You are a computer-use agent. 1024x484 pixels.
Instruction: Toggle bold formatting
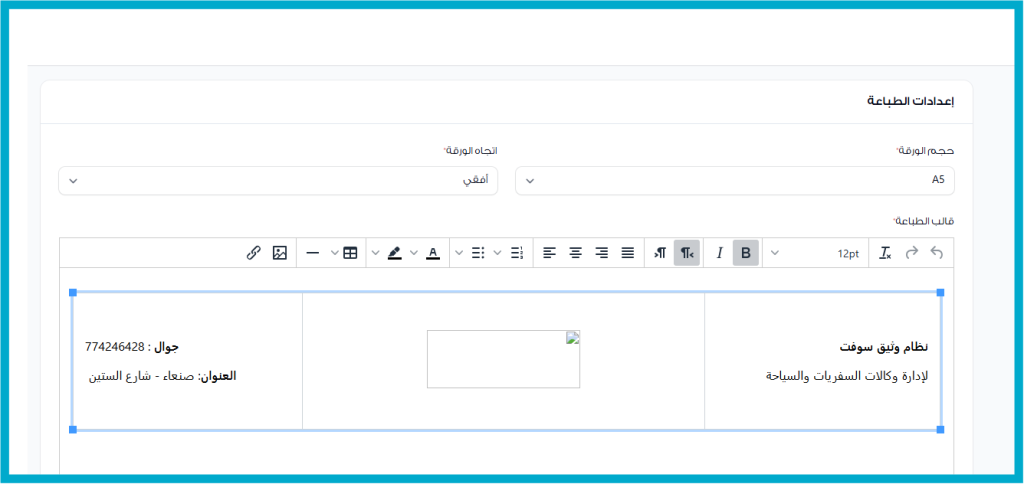tap(745, 253)
